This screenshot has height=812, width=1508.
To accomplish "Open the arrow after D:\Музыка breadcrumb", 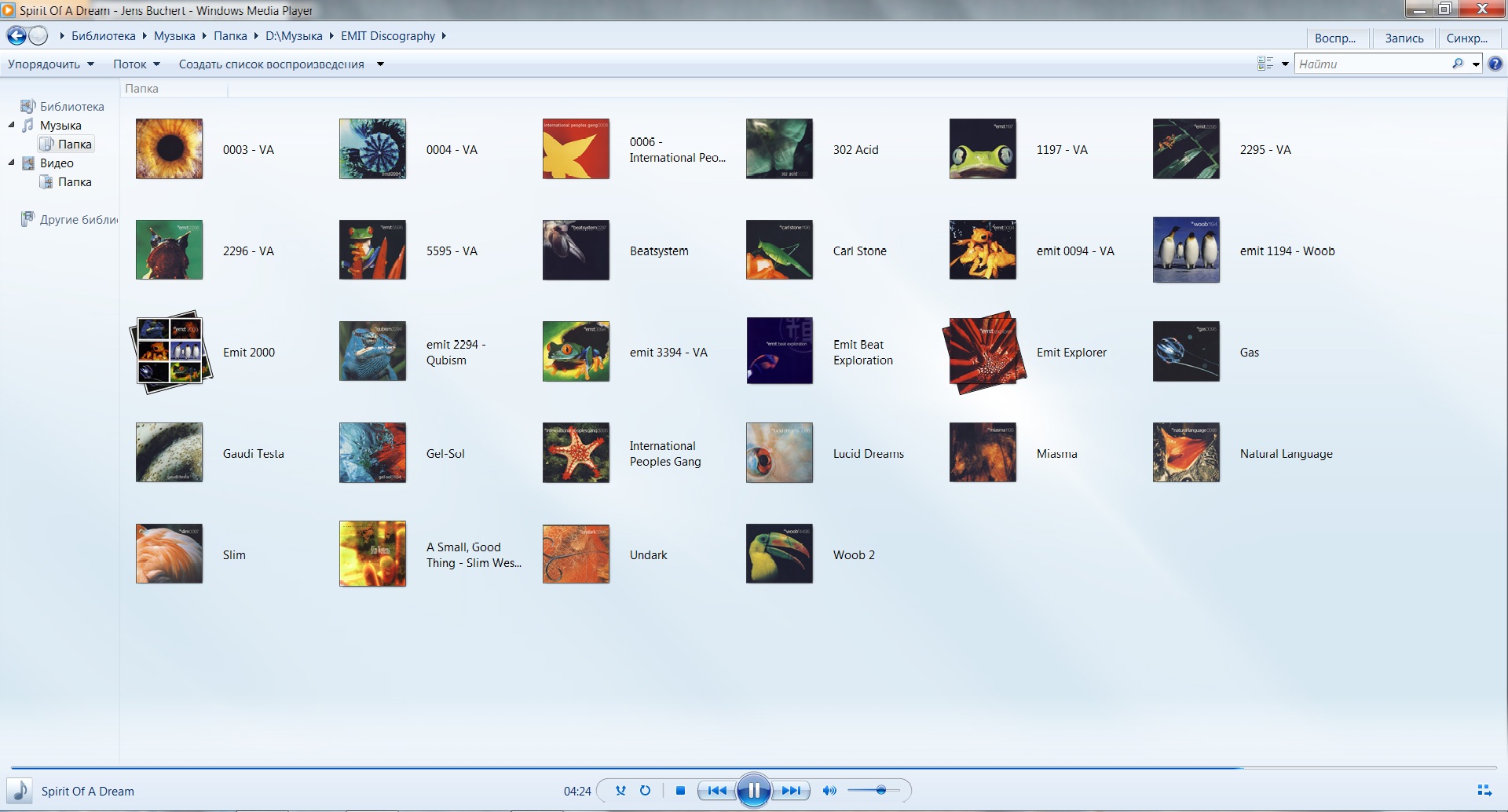I will coord(331,36).
